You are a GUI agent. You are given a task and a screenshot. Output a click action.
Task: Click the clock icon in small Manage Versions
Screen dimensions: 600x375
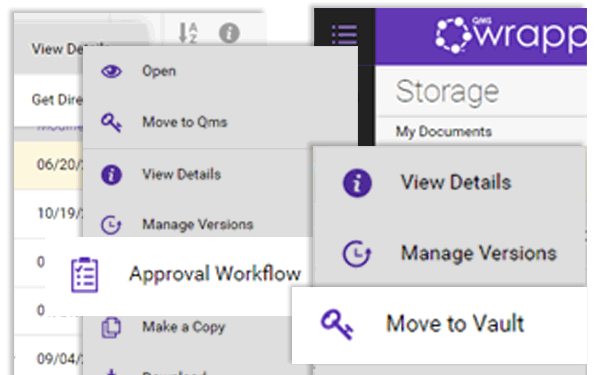tap(111, 225)
